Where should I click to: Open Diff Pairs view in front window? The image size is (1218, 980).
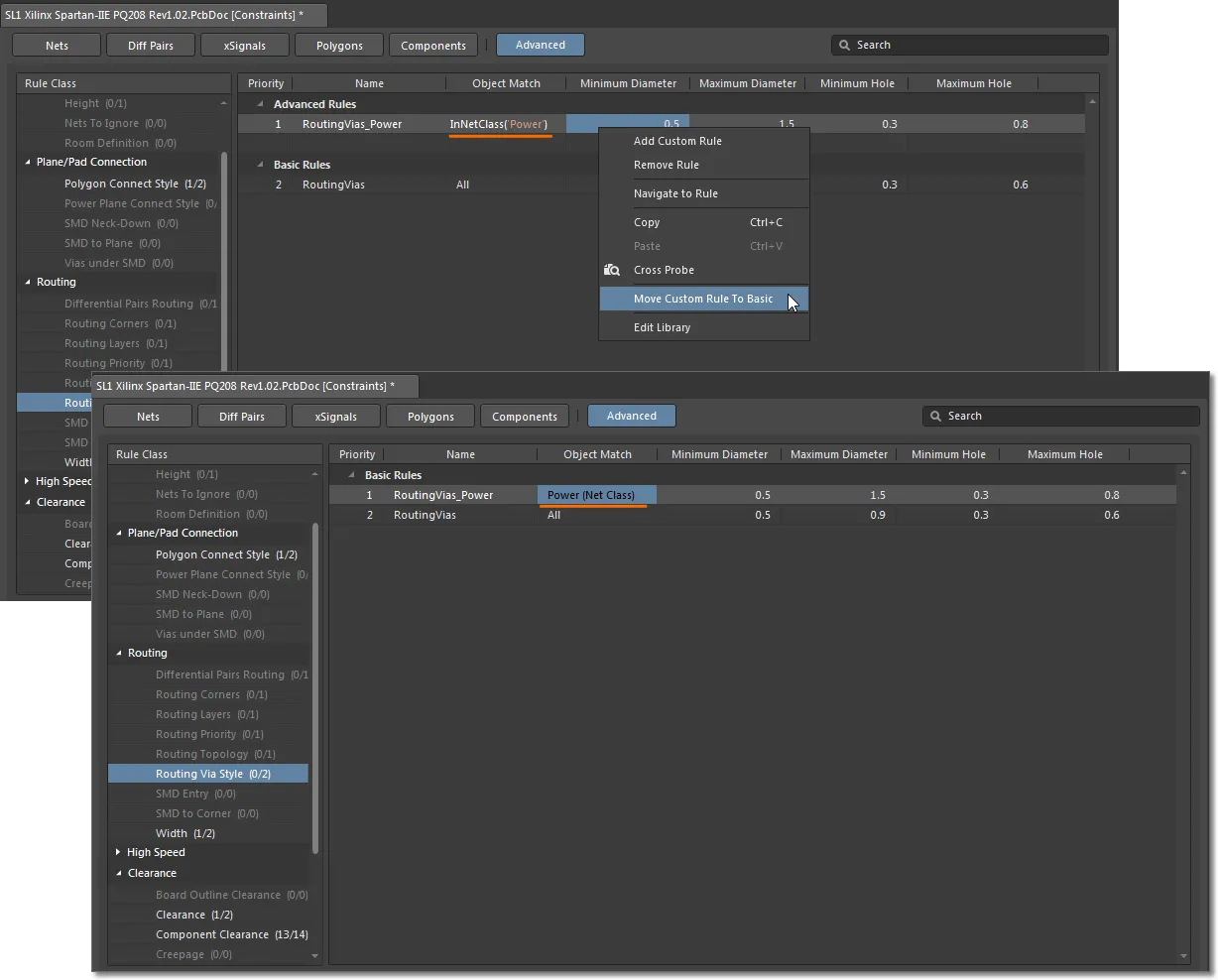click(242, 416)
